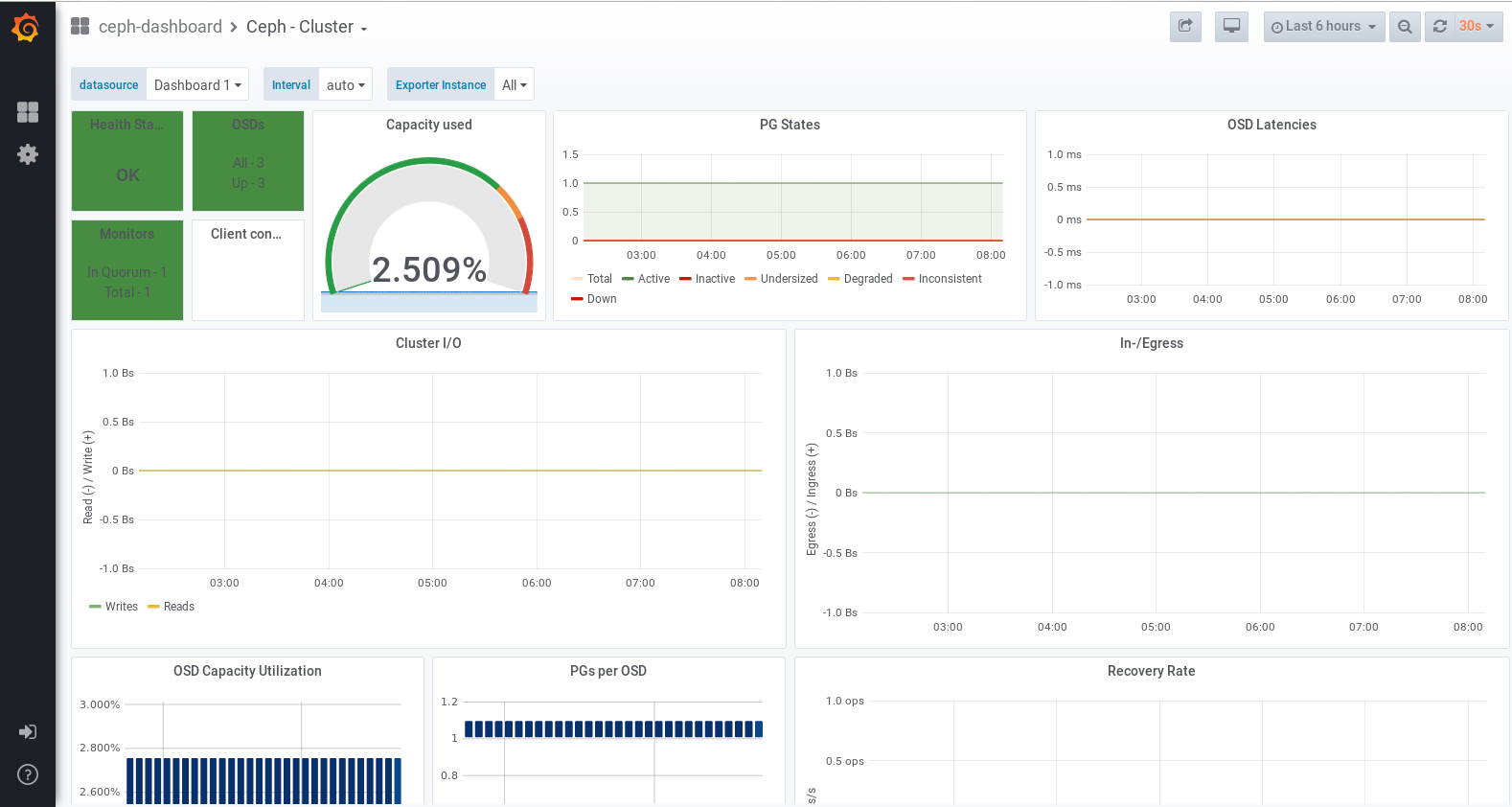Click the Grafana logo icon
Screen dimensions: 1512x807
[27, 28]
